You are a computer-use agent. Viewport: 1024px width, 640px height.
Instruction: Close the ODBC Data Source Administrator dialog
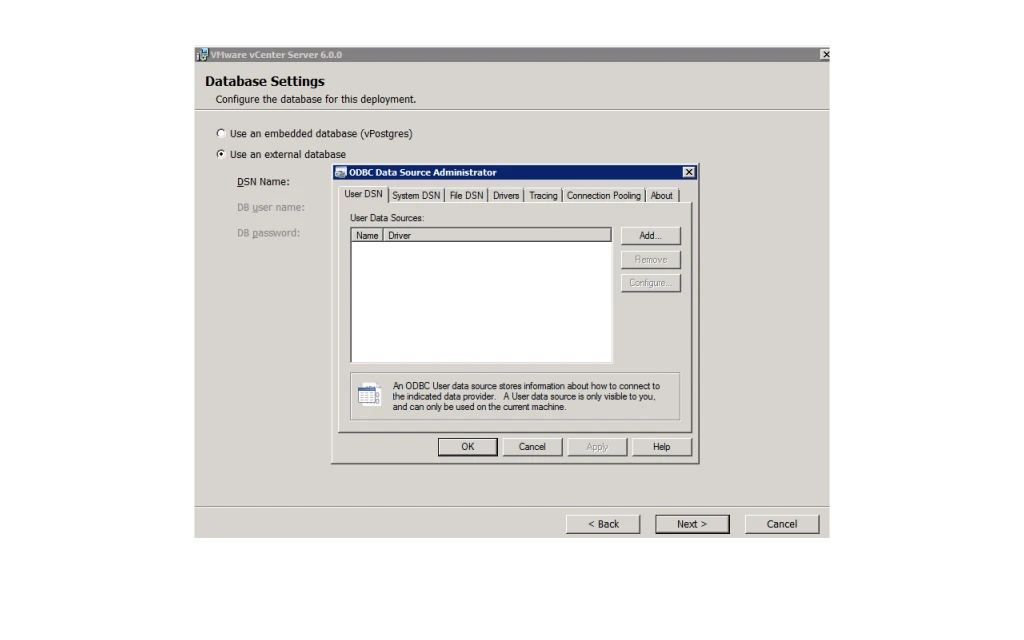click(x=688, y=172)
